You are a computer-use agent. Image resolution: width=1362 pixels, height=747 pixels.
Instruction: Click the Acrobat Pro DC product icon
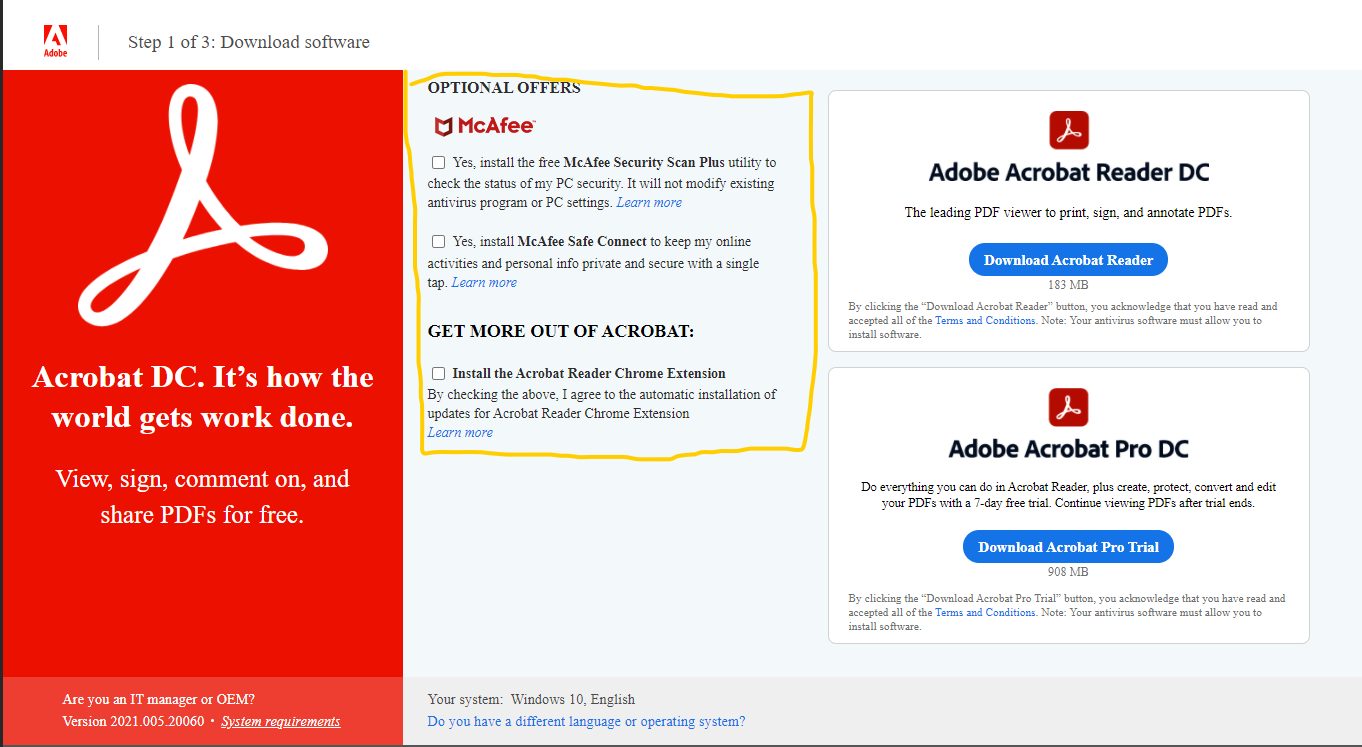point(1068,407)
